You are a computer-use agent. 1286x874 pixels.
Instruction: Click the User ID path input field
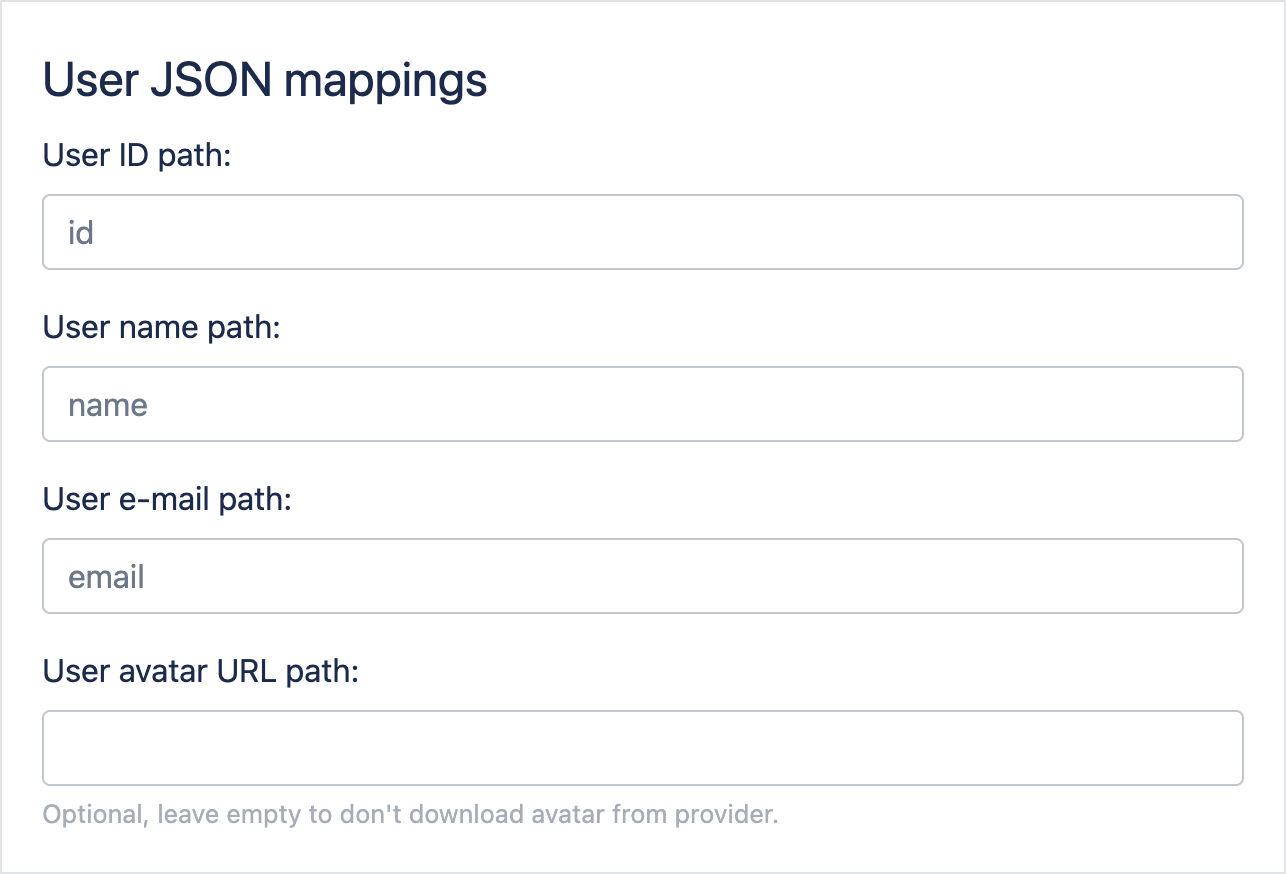(x=642, y=232)
